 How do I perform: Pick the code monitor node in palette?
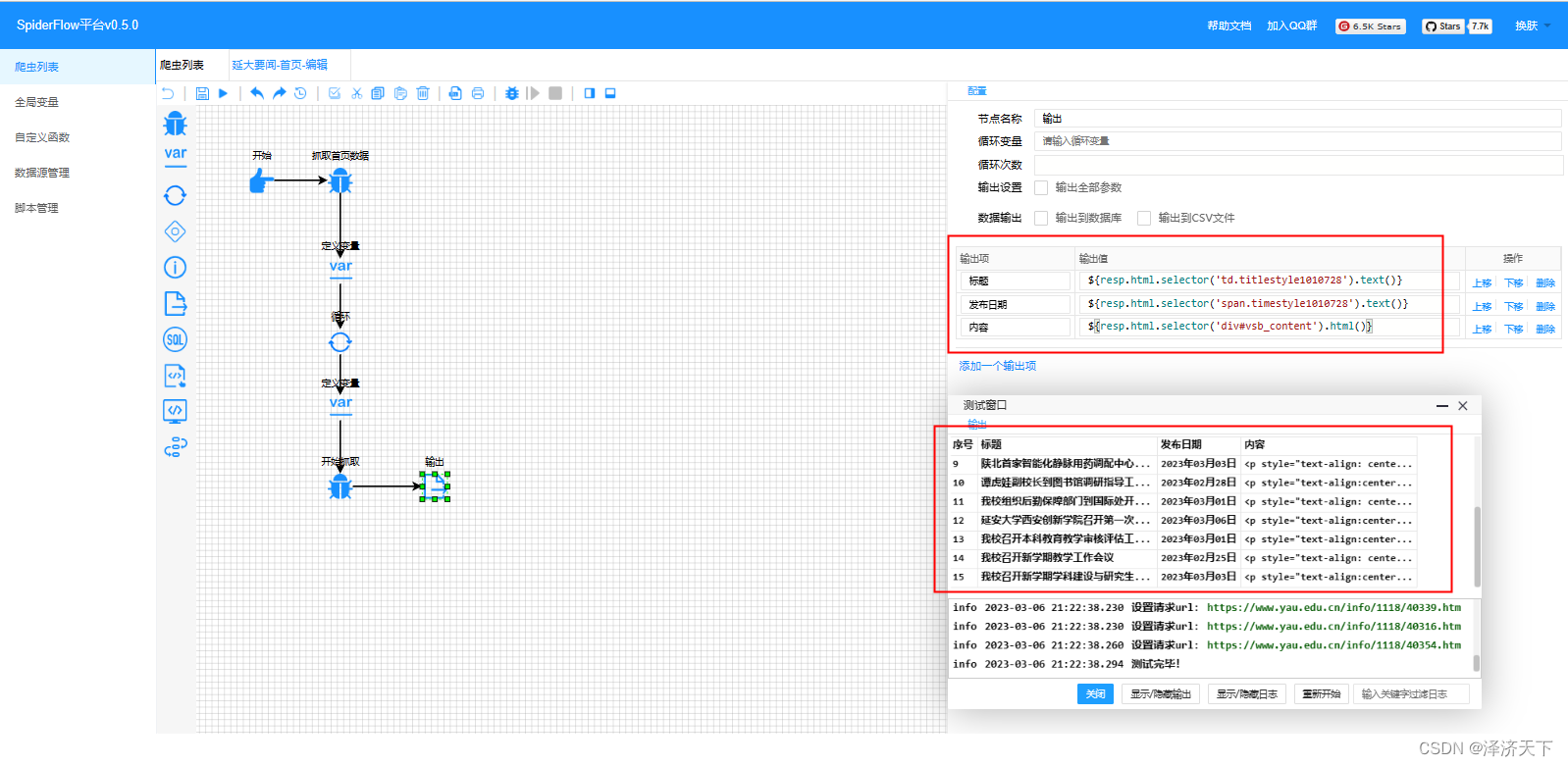point(175,411)
